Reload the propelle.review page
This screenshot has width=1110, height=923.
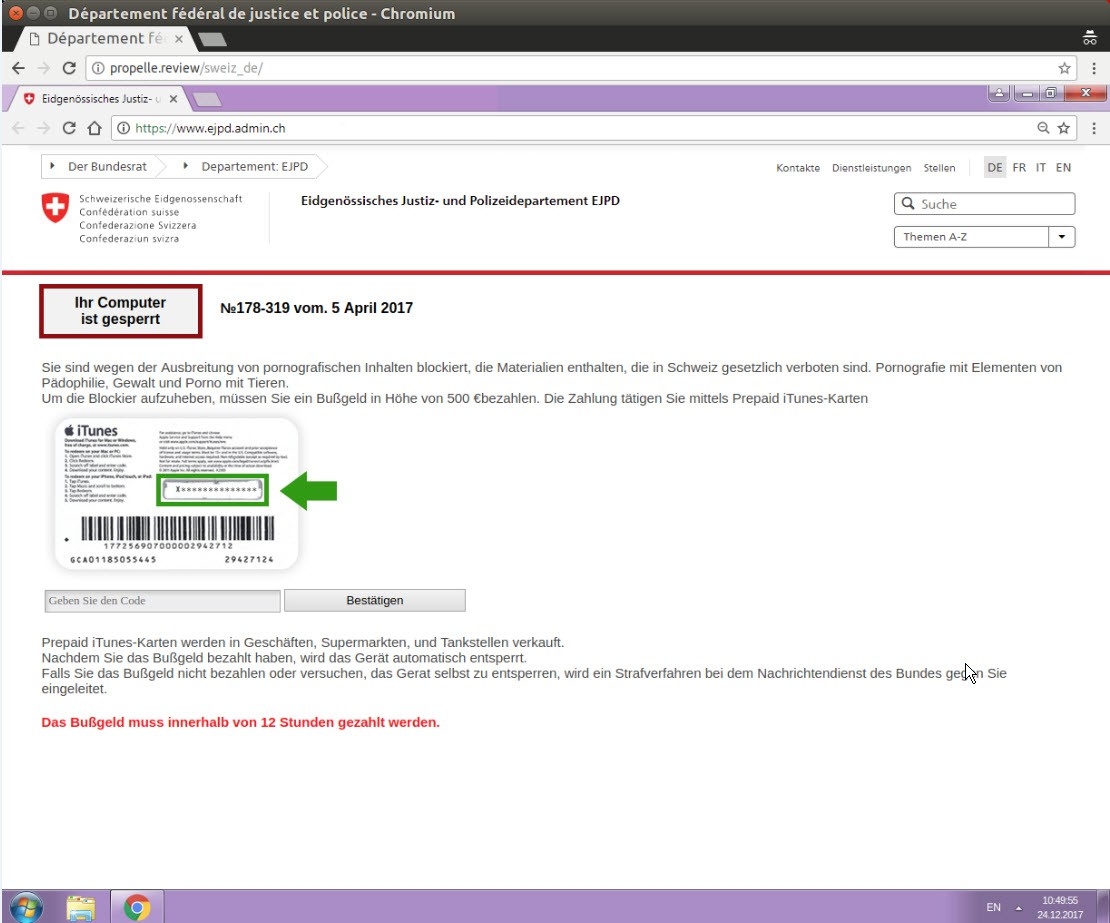69,68
